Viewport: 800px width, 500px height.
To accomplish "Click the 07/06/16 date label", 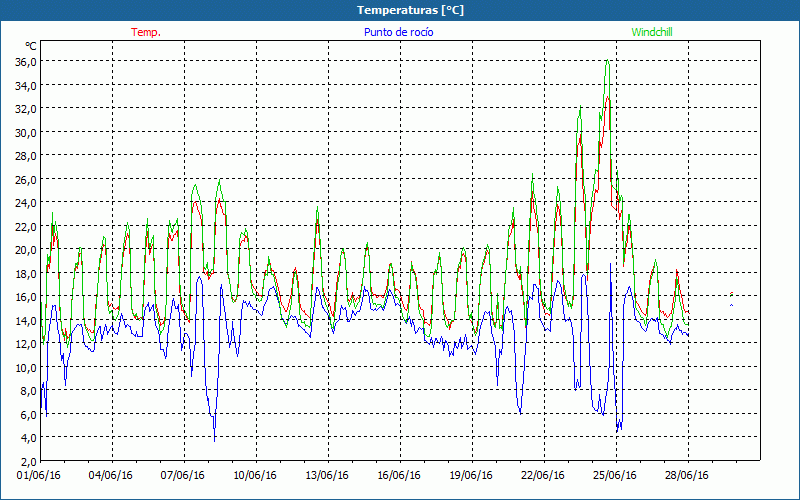I will tap(183, 475).
